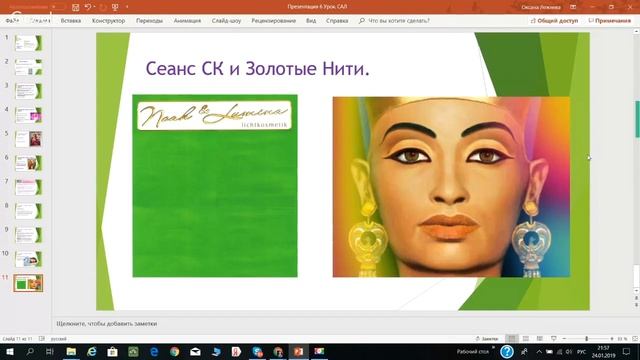Launch Internet Explorer from taskbar
Screen dimensions: 640x360
tap(92, 351)
